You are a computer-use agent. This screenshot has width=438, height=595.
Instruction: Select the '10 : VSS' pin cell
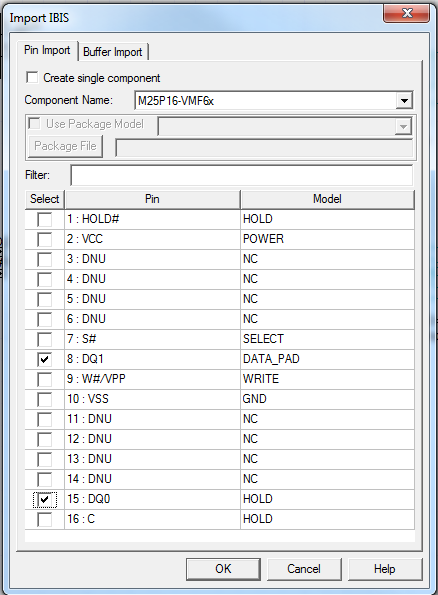click(x=152, y=399)
